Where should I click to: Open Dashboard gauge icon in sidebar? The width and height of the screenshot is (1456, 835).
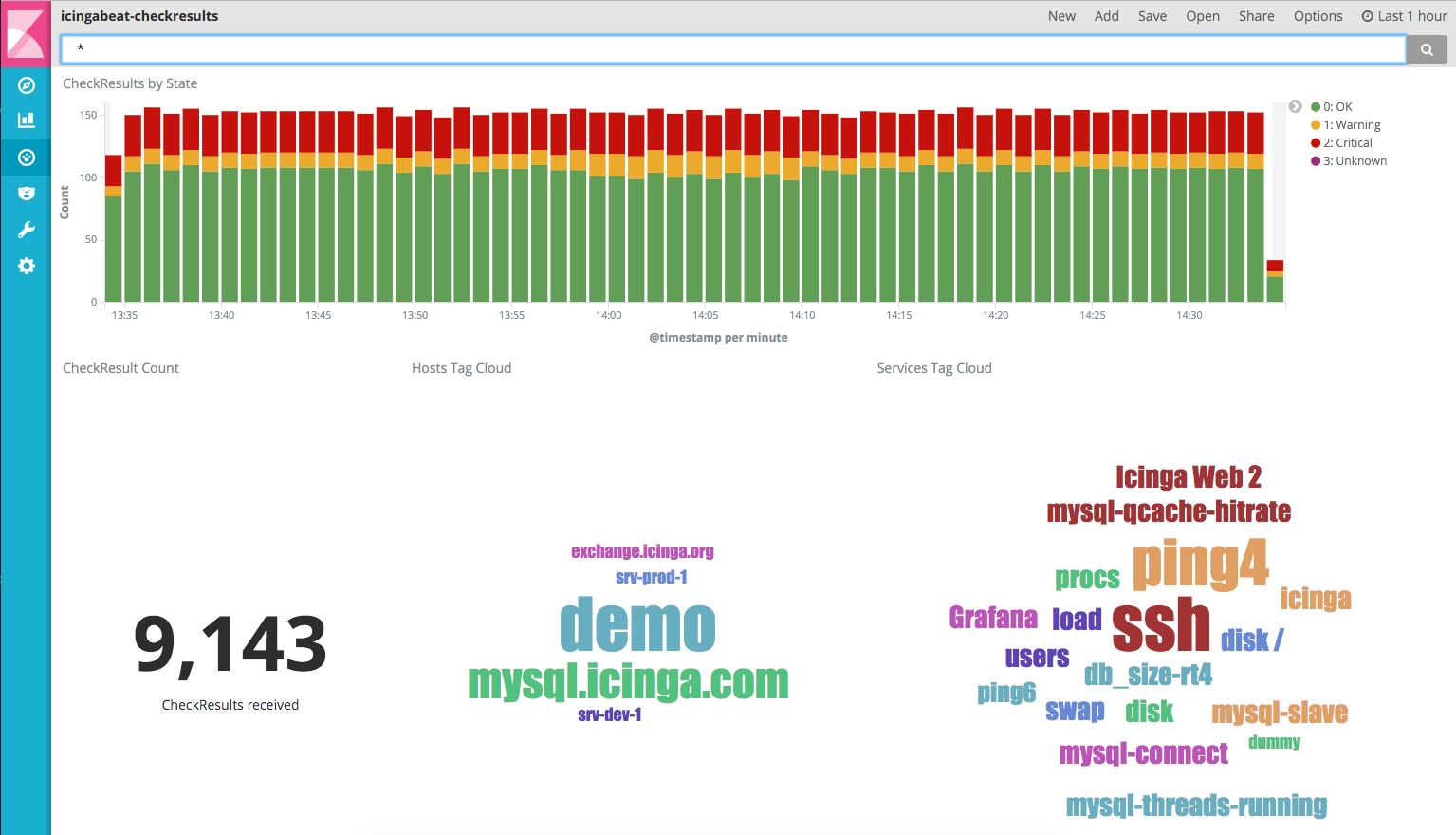coord(26,158)
